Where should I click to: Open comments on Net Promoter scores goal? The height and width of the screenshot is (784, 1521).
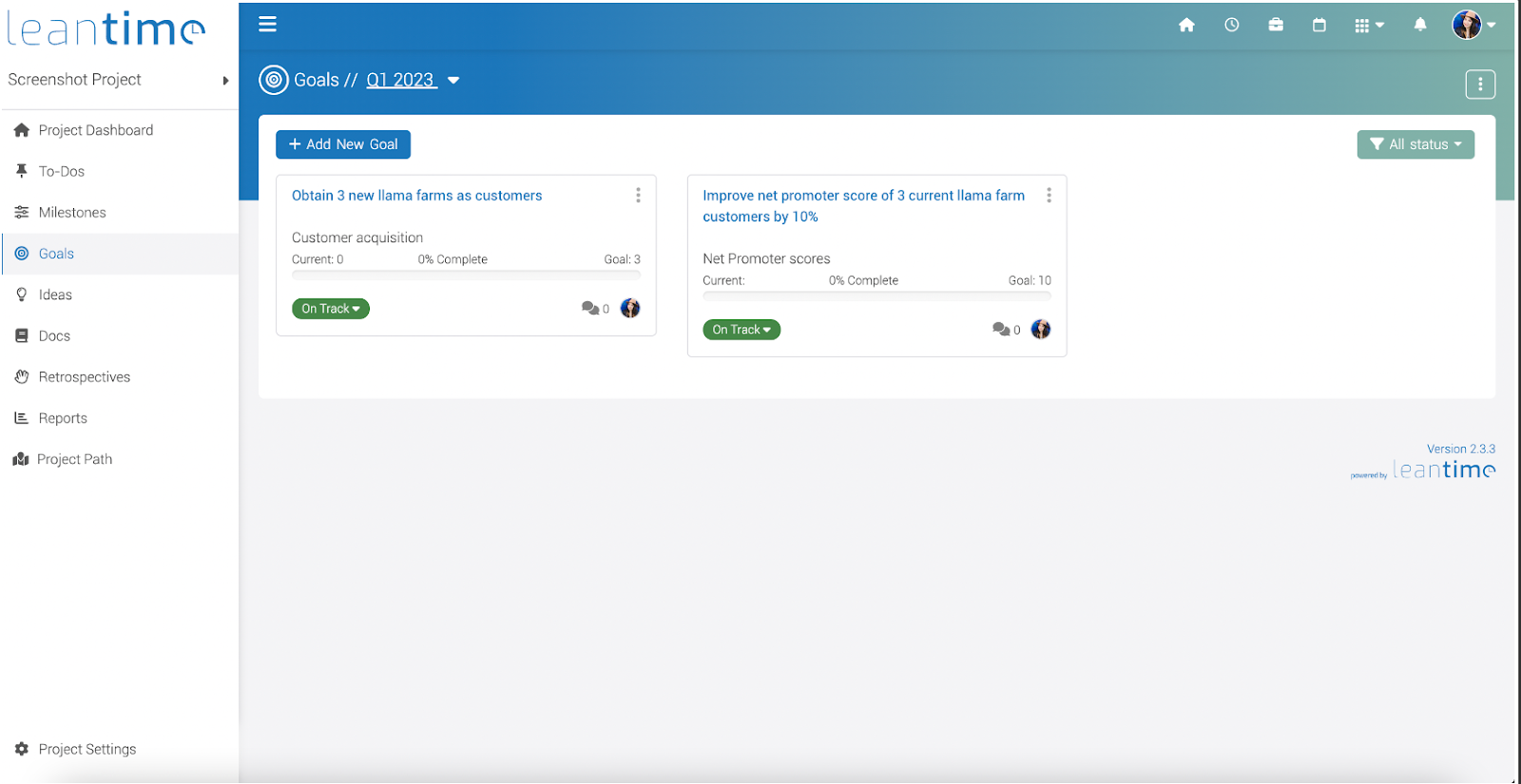[x=1006, y=330]
